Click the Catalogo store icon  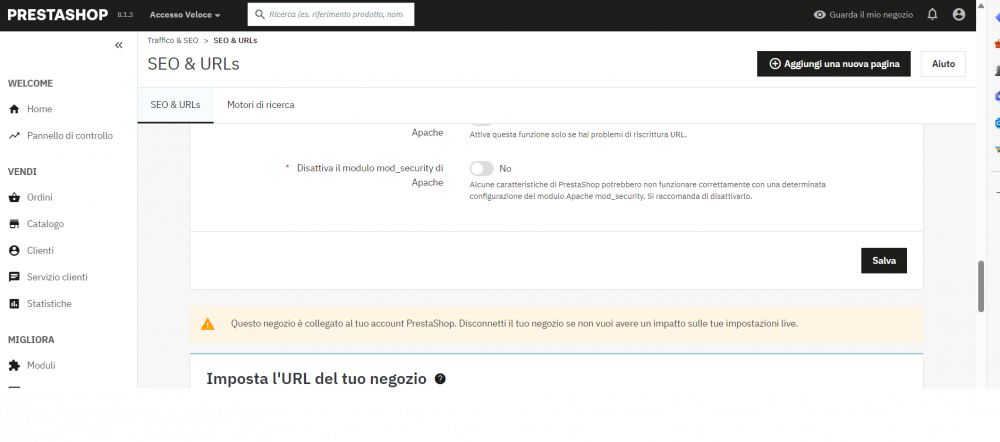click(14, 224)
